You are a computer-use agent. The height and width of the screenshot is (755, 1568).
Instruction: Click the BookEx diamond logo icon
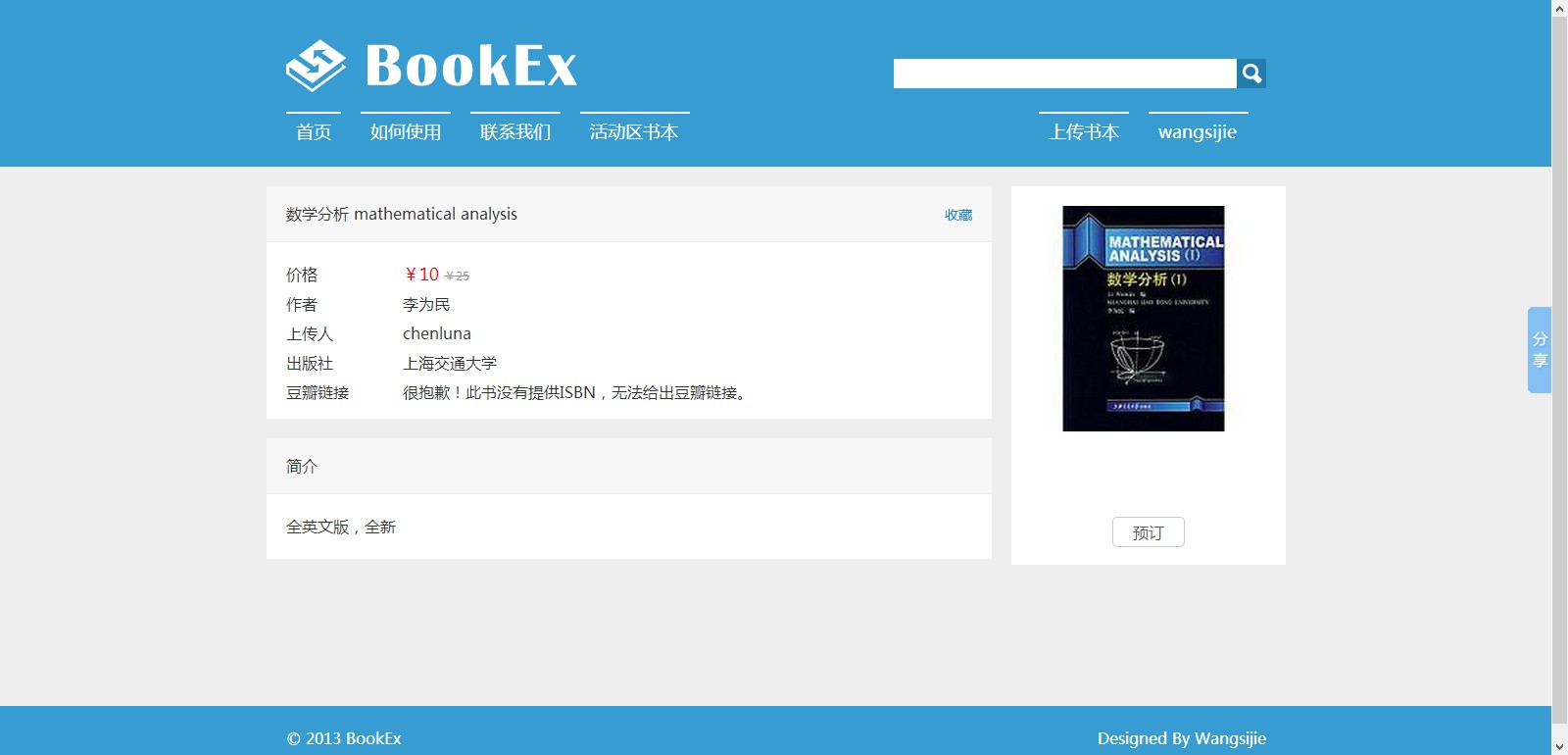[x=316, y=66]
